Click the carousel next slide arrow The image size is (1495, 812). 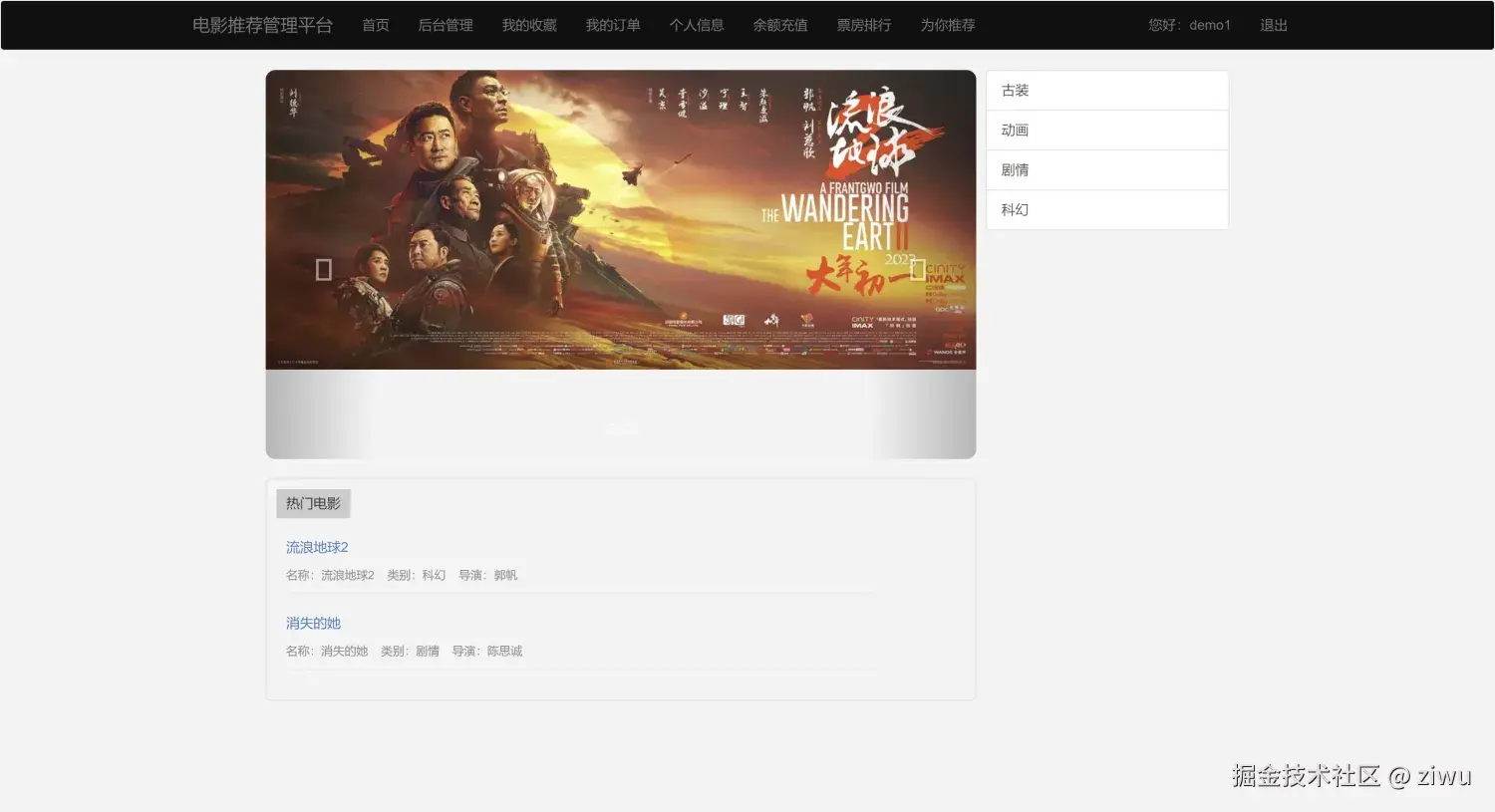tap(918, 269)
